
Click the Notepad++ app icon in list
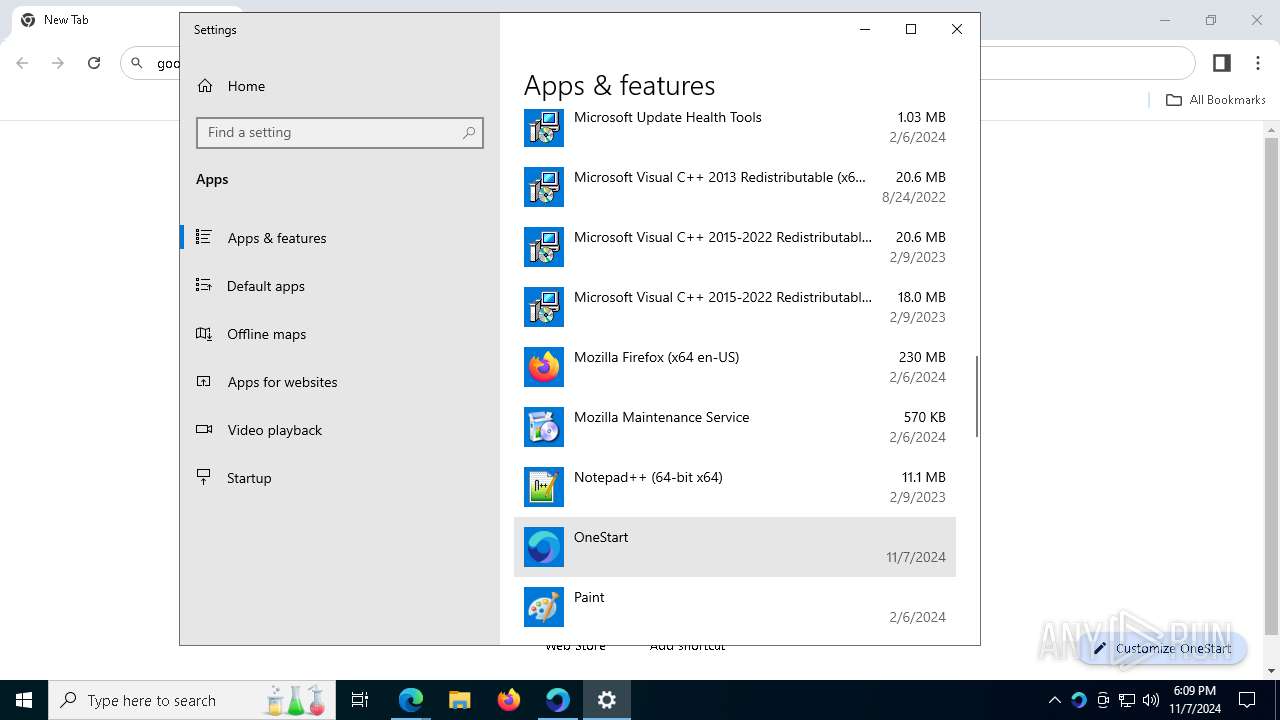pyautogui.click(x=544, y=487)
